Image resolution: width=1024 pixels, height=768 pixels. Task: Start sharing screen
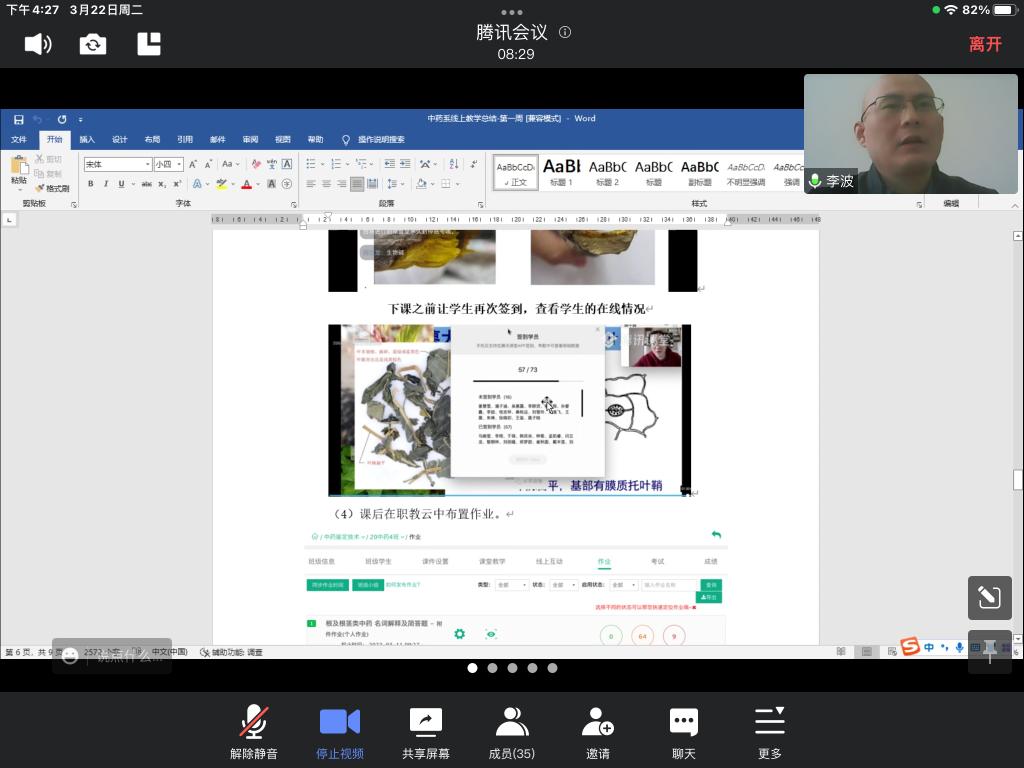coord(426,732)
